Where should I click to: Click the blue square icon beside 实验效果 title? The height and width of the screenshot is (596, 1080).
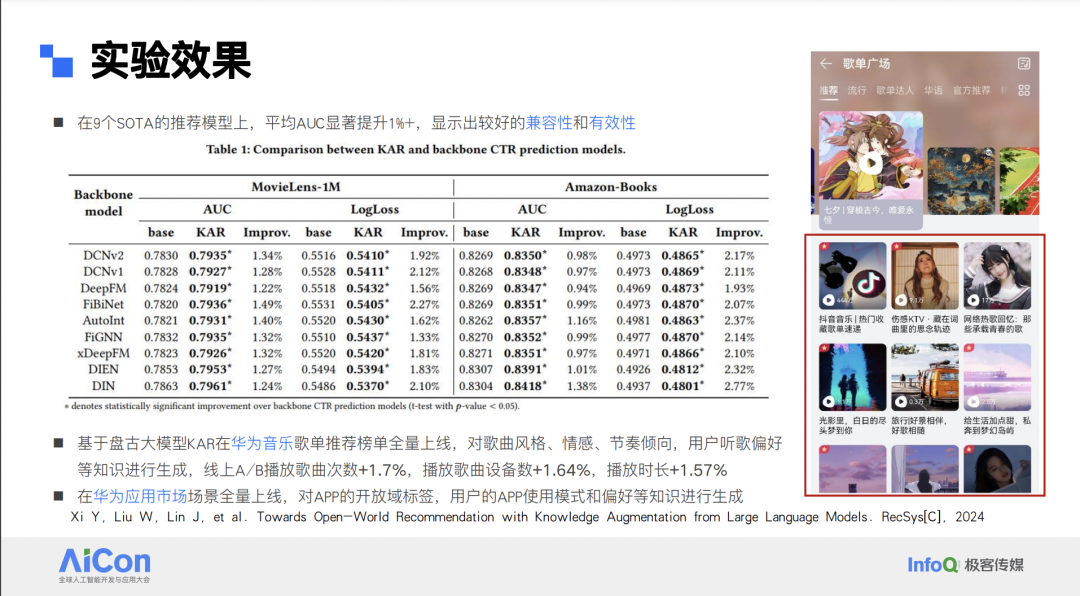click(56, 58)
